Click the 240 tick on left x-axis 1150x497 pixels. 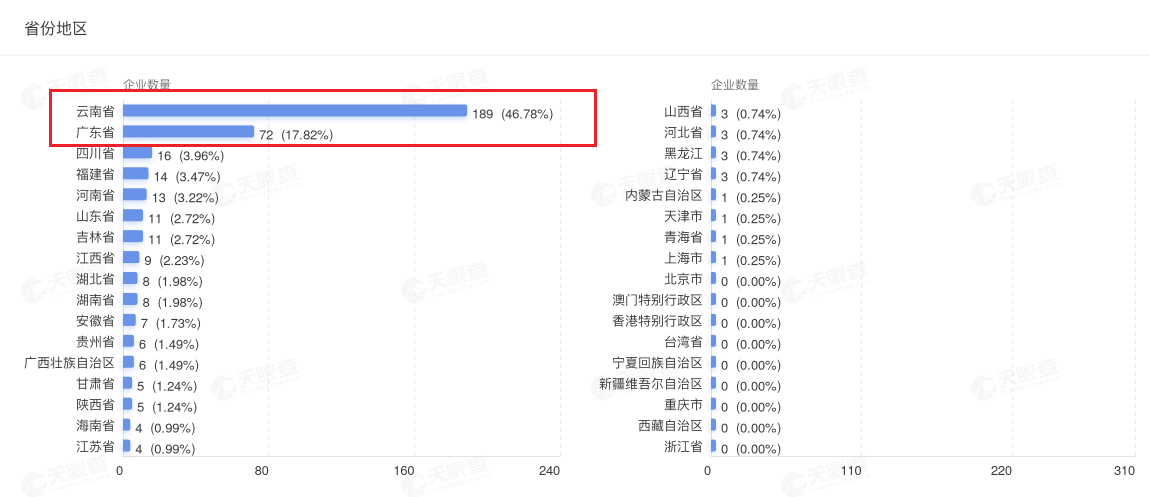[549, 471]
